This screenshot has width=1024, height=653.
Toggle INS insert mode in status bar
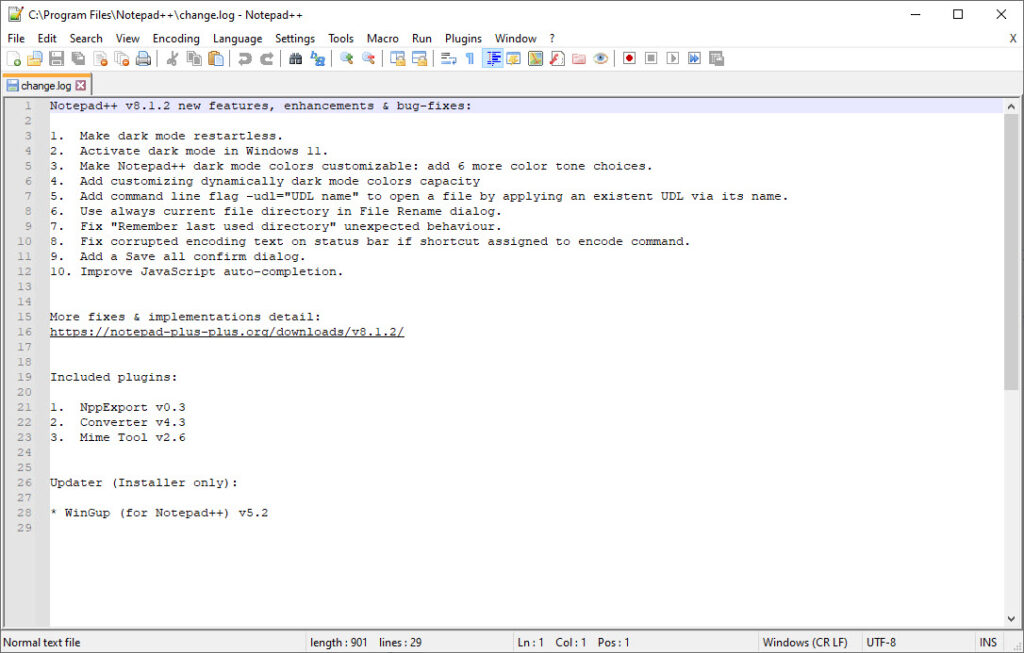coord(988,643)
